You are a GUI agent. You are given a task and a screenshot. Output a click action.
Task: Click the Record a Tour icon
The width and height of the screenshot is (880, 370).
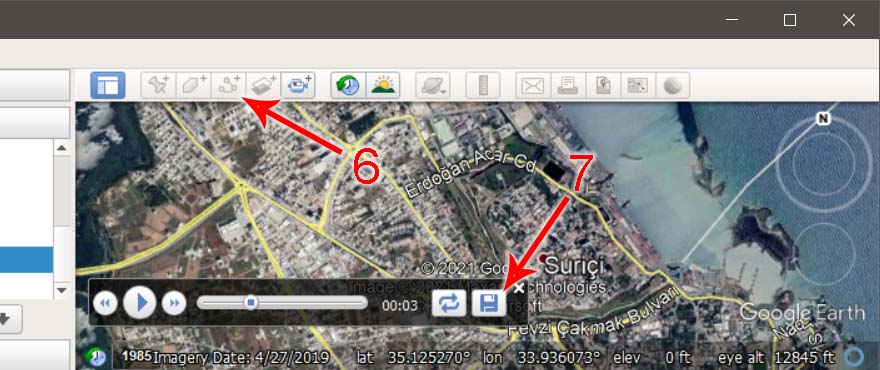298,85
